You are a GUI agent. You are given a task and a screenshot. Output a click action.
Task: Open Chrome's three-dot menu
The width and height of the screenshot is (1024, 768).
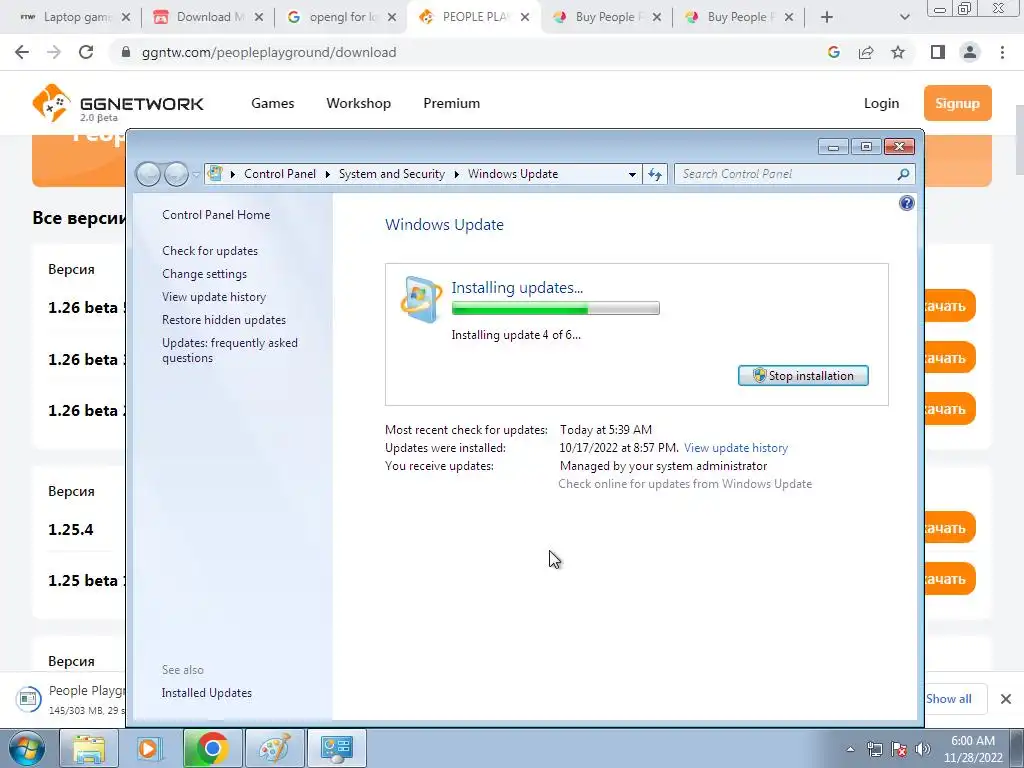point(1002,52)
